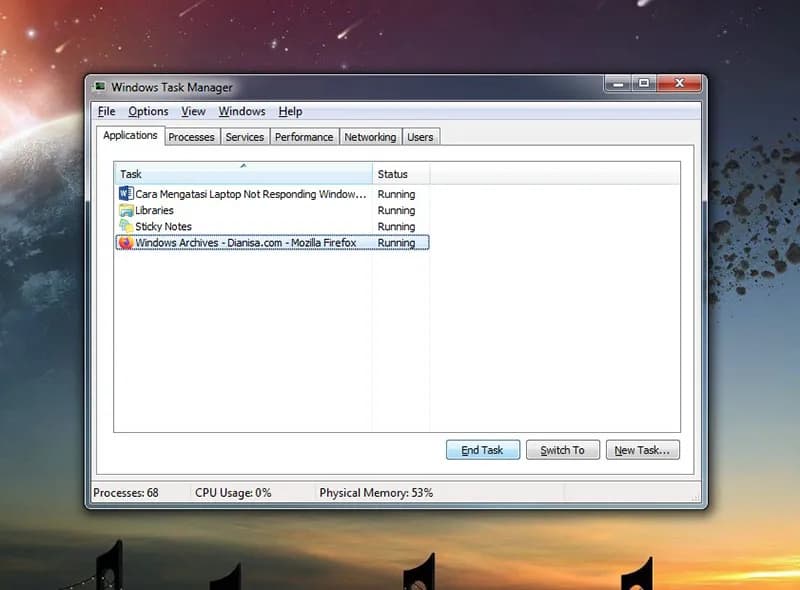Image resolution: width=800 pixels, height=590 pixels.
Task: Switch to the Services tab
Action: [x=244, y=137]
